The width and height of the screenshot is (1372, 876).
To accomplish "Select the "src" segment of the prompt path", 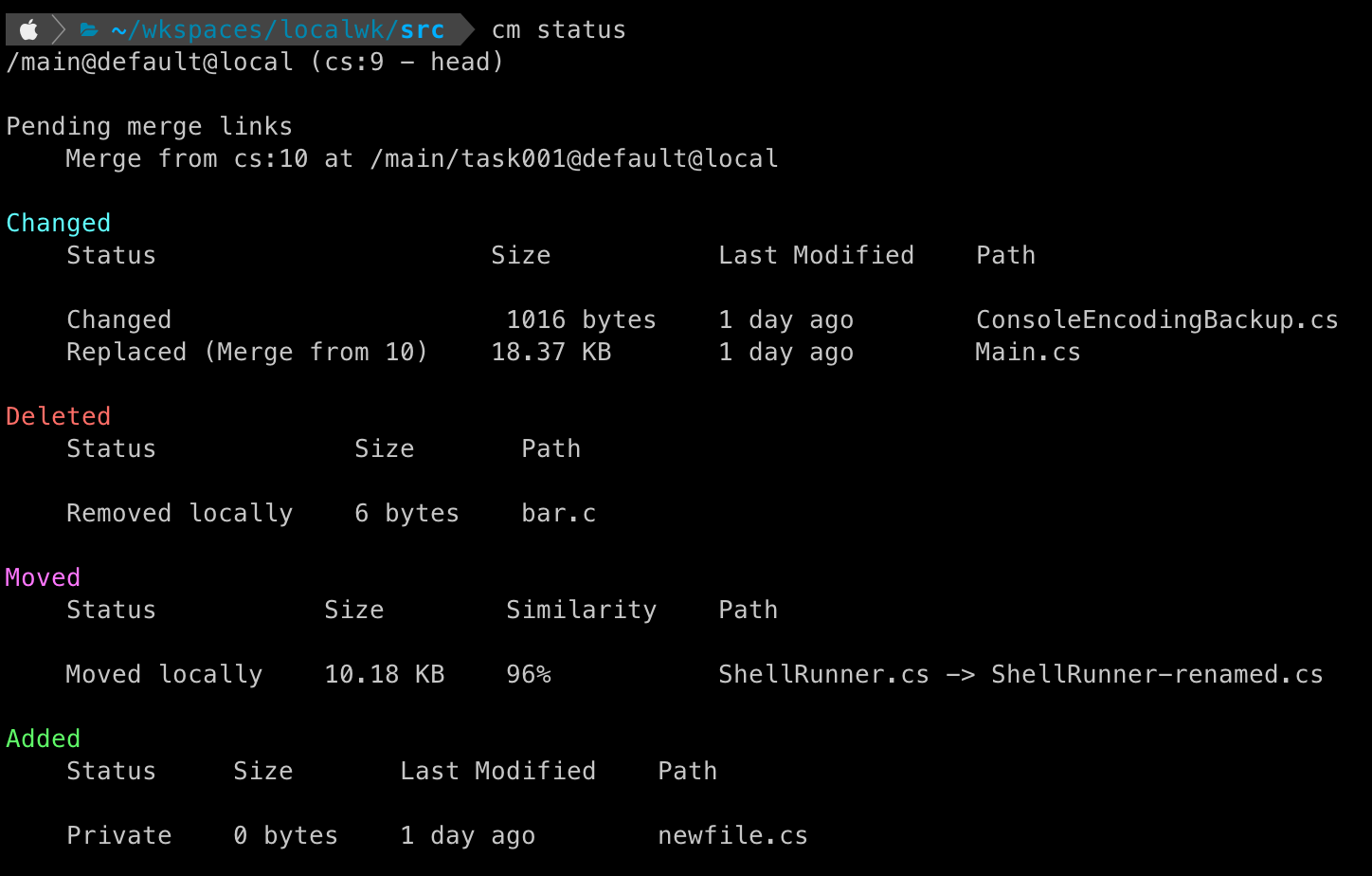I will click(424, 28).
